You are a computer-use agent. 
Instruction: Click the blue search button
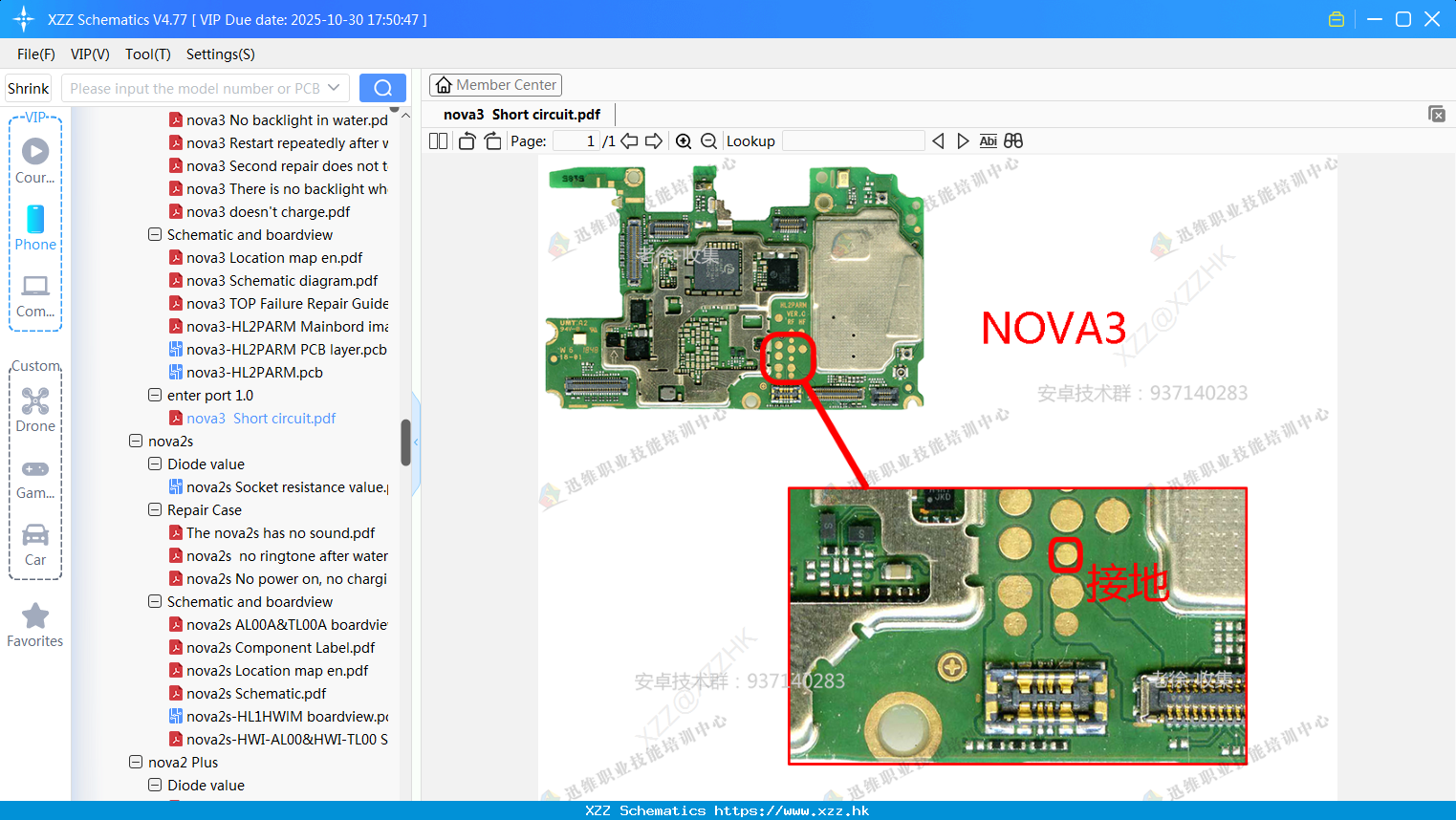point(382,88)
